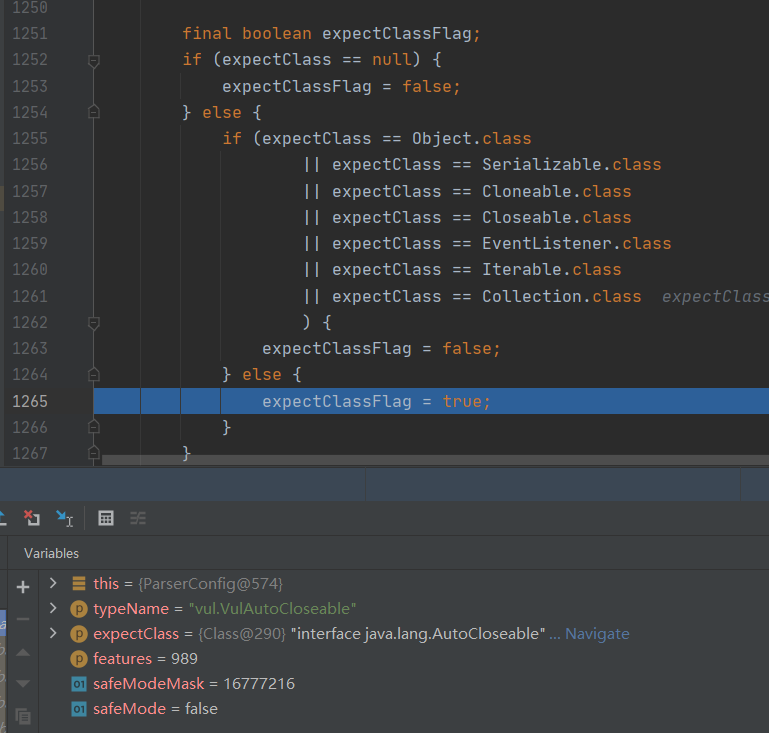Click the move watch up arrow
The height and width of the screenshot is (733, 769).
point(23,652)
